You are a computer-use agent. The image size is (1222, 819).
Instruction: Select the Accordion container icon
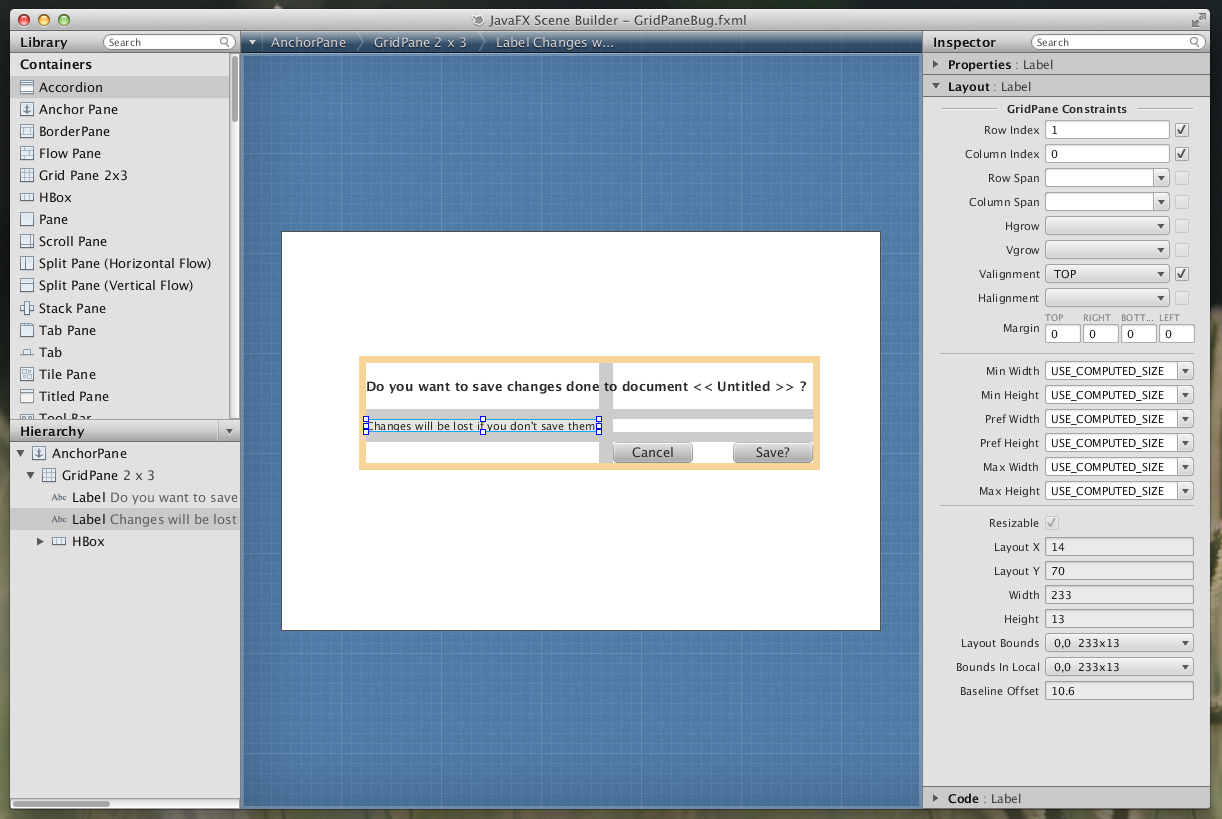tap(27, 88)
